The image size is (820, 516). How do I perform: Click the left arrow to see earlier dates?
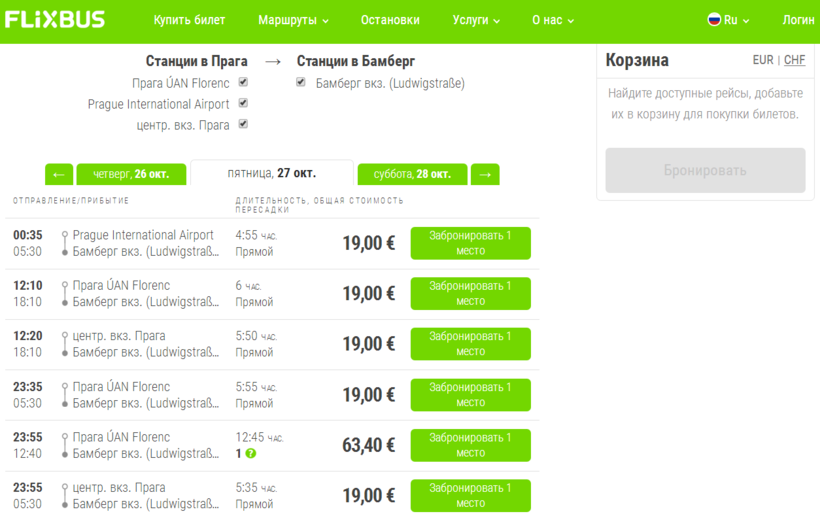coord(59,174)
